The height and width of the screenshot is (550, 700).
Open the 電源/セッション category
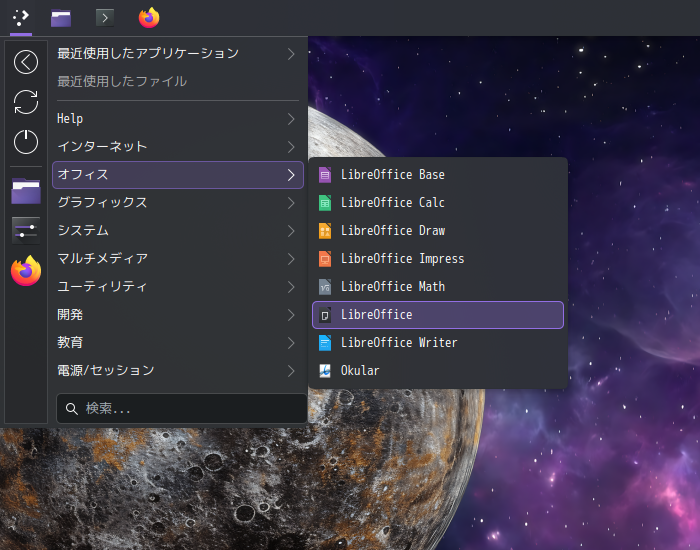[x=178, y=371]
